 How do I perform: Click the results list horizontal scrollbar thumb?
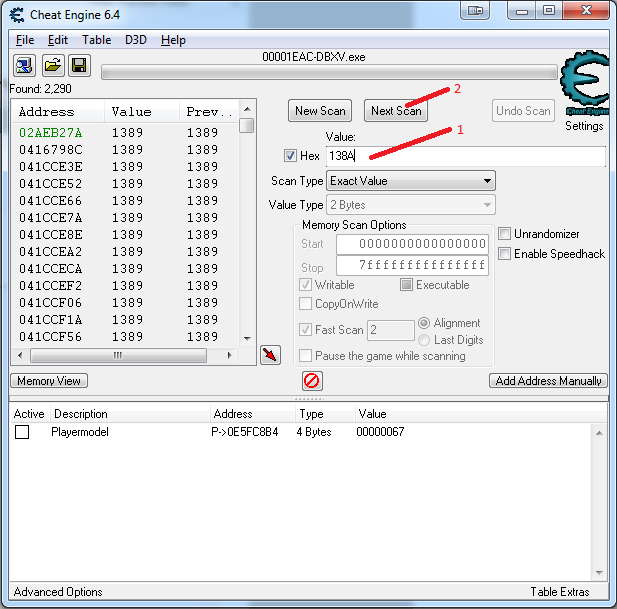[x=118, y=355]
